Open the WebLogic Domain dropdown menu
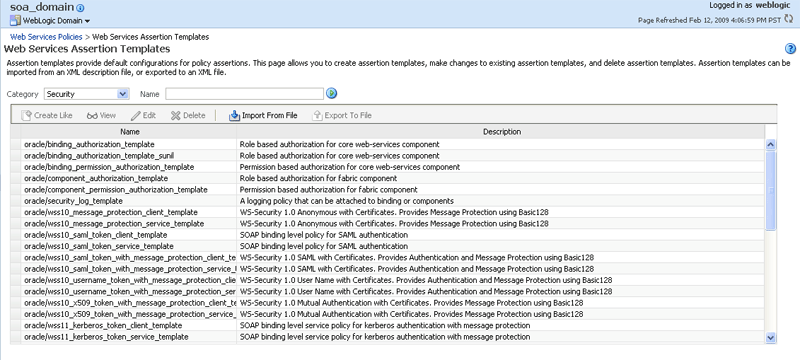The height and width of the screenshot is (360, 800). click(50, 21)
